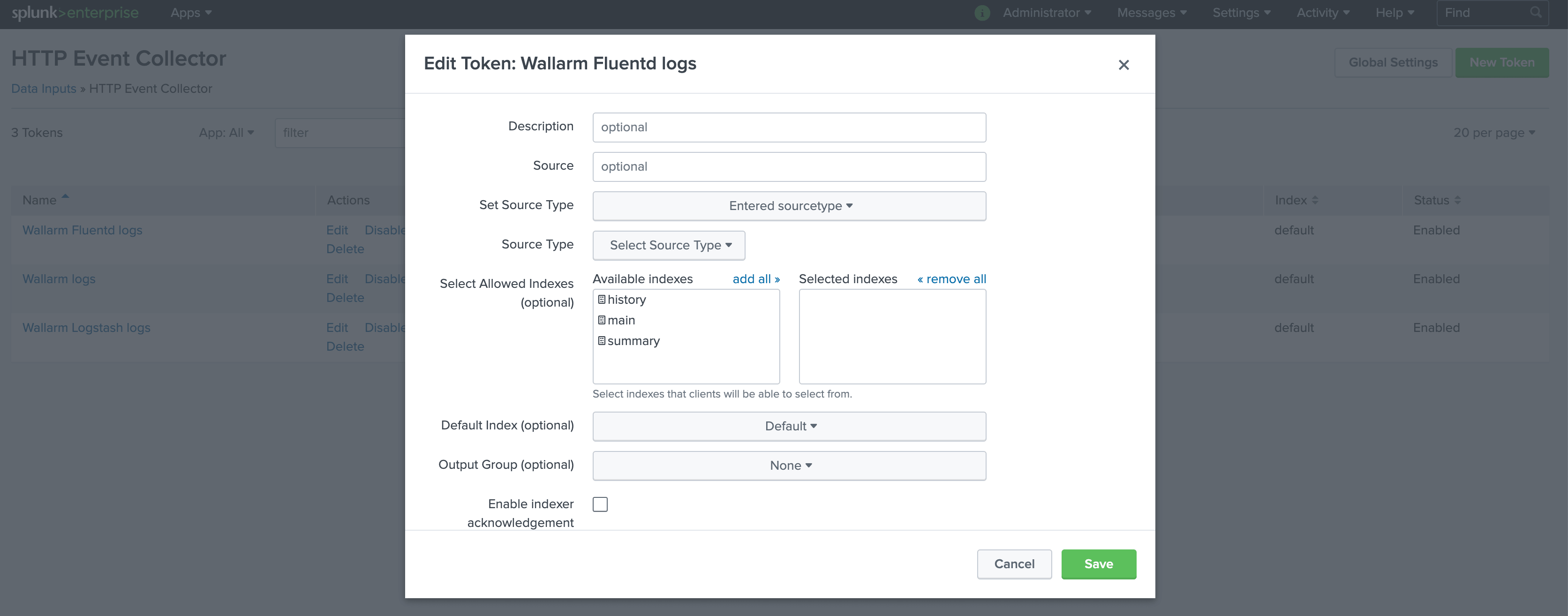Click the index icon beside history

click(602, 299)
